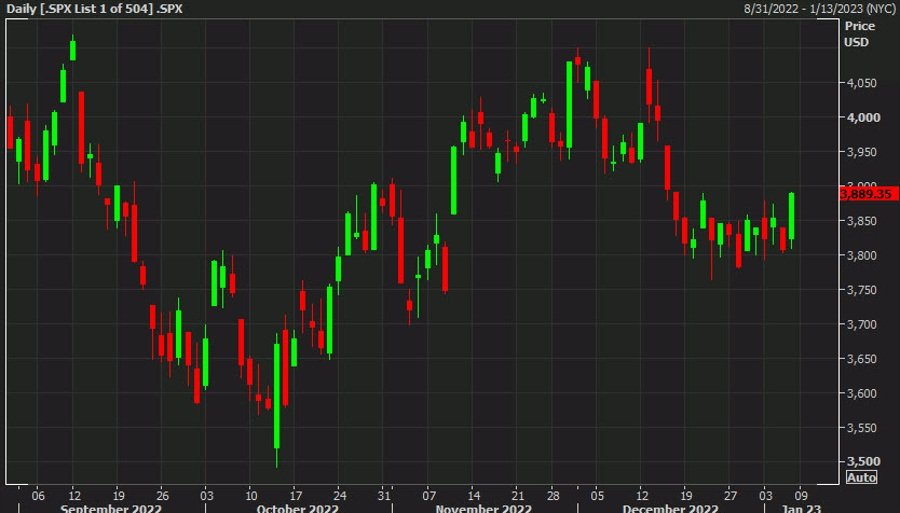
Task: Click the Price USD axis header
Action: (858, 34)
